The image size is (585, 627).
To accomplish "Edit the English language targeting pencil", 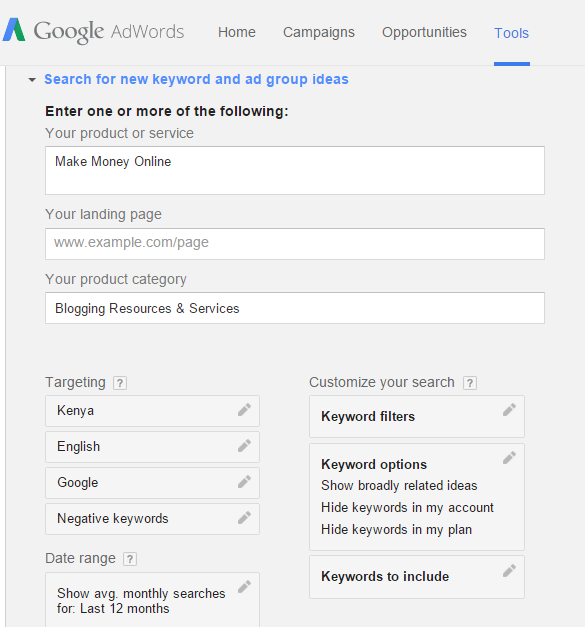I will click(x=244, y=445).
